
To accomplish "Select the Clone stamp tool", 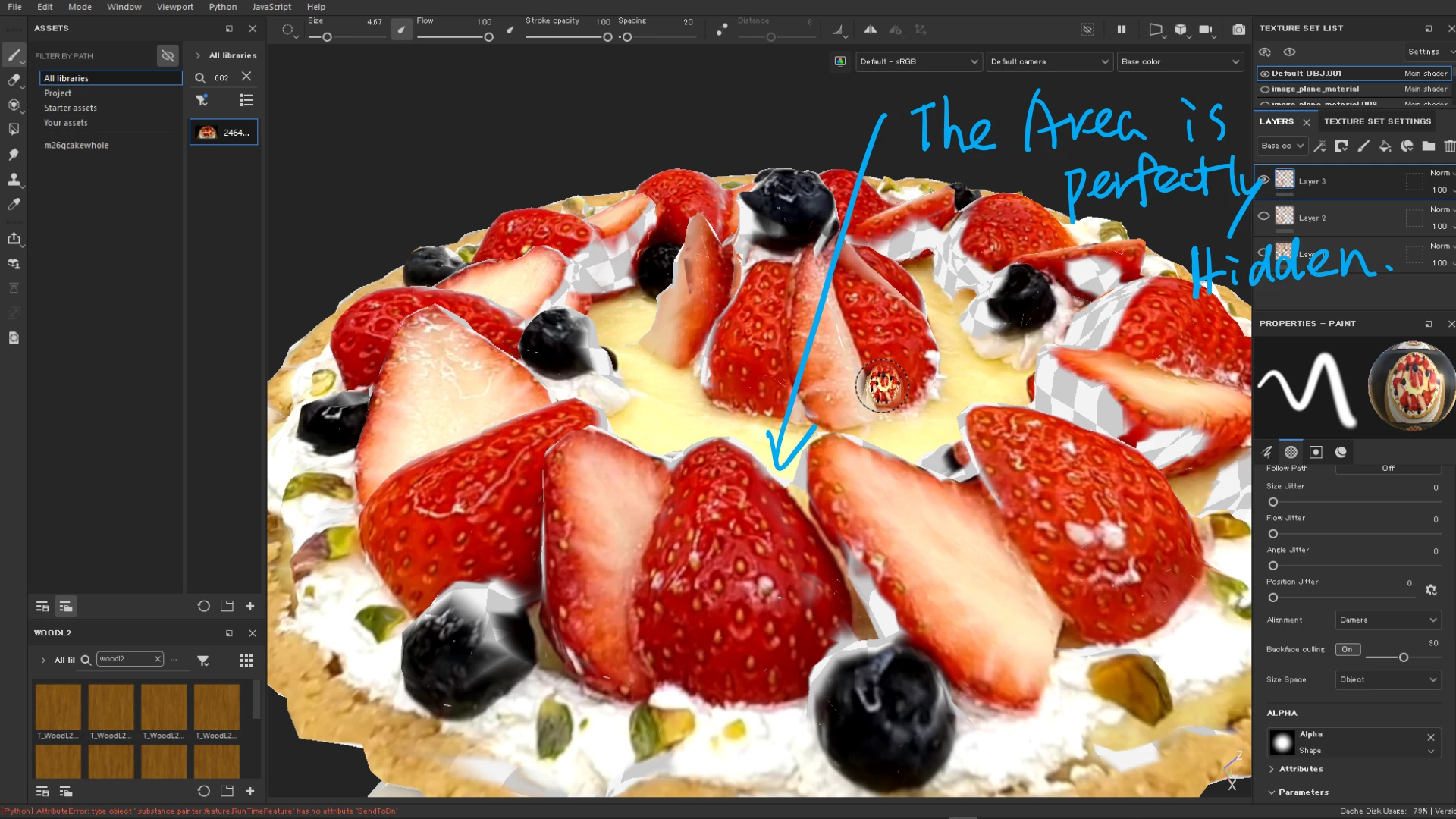I will (14, 179).
